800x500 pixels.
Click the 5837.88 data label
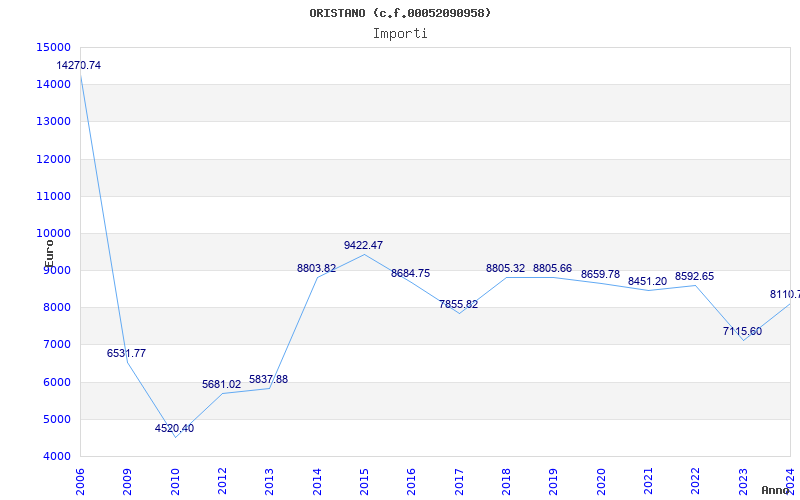tap(268, 379)
